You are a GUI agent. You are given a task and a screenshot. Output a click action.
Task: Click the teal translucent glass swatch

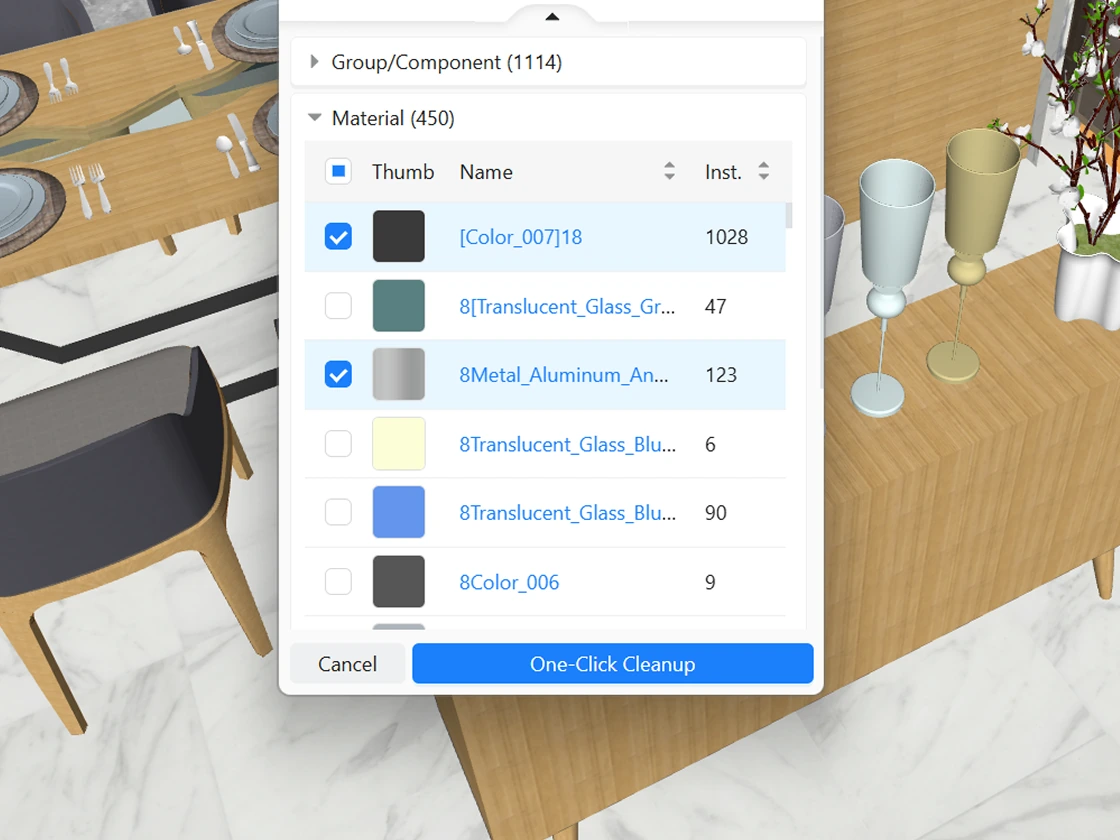(398, 306)
